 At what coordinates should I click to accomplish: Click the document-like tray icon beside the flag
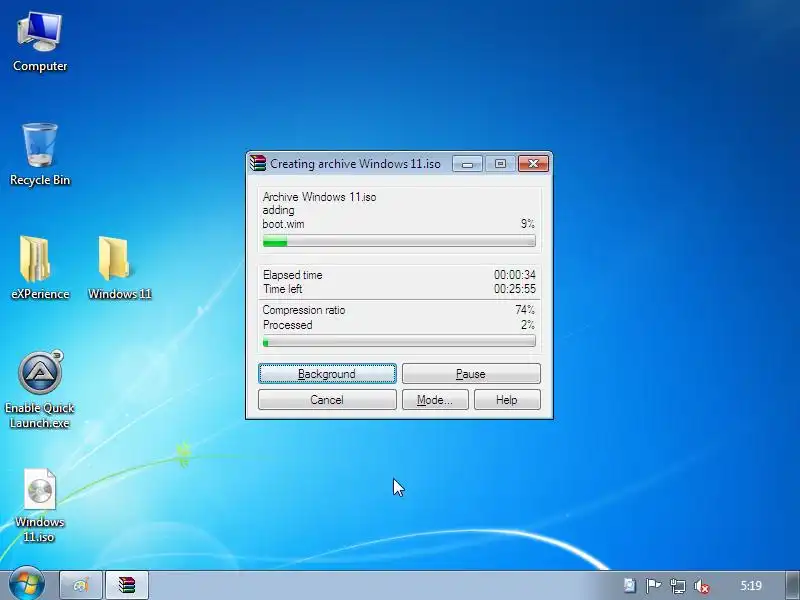coord(630,585)
